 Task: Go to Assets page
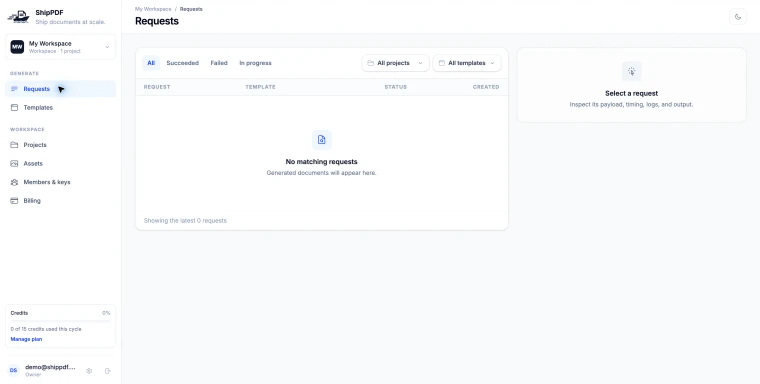[61, 163]
